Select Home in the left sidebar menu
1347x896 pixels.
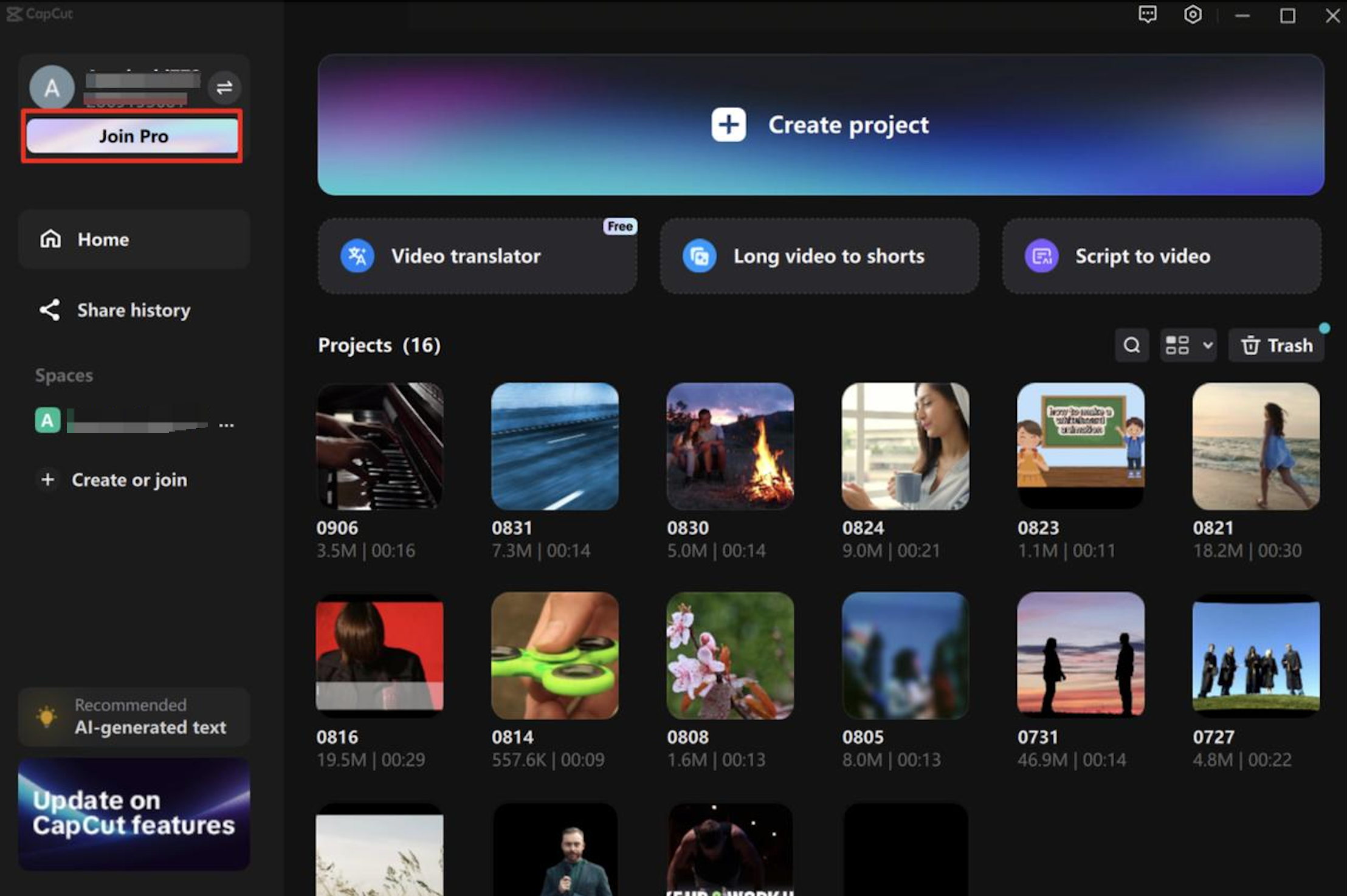[103, 239]
